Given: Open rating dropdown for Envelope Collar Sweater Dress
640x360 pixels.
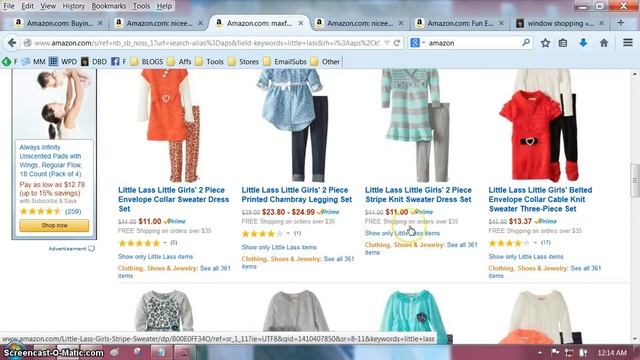Looking at the screenshot, I should 165,243.
